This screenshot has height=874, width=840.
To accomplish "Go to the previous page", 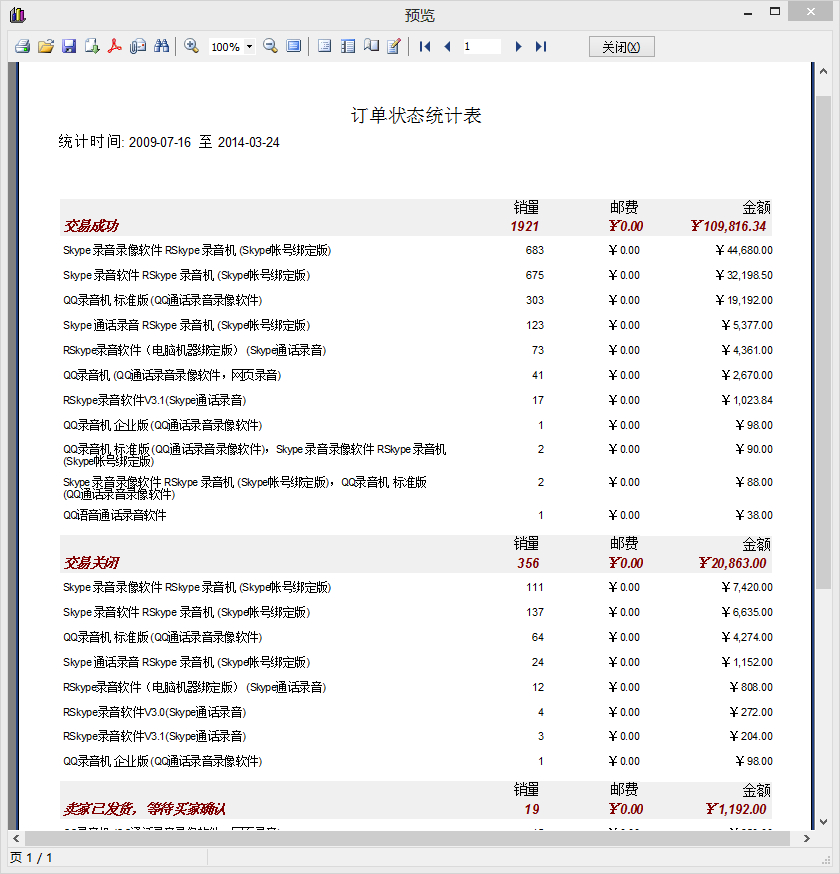I will click(x=447, y=46).
